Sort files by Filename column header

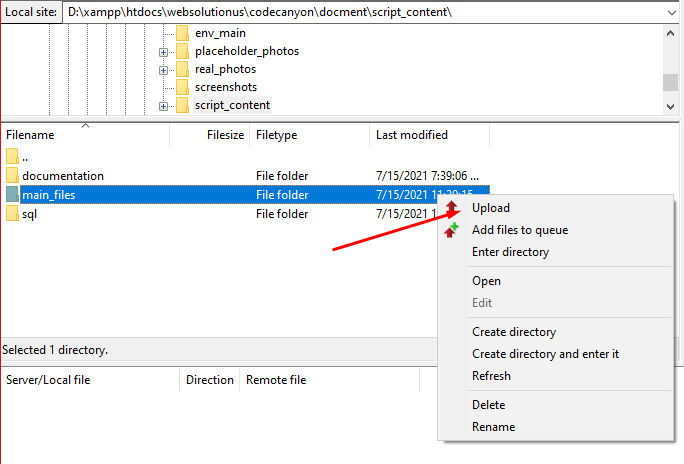(x=30, y=135)
